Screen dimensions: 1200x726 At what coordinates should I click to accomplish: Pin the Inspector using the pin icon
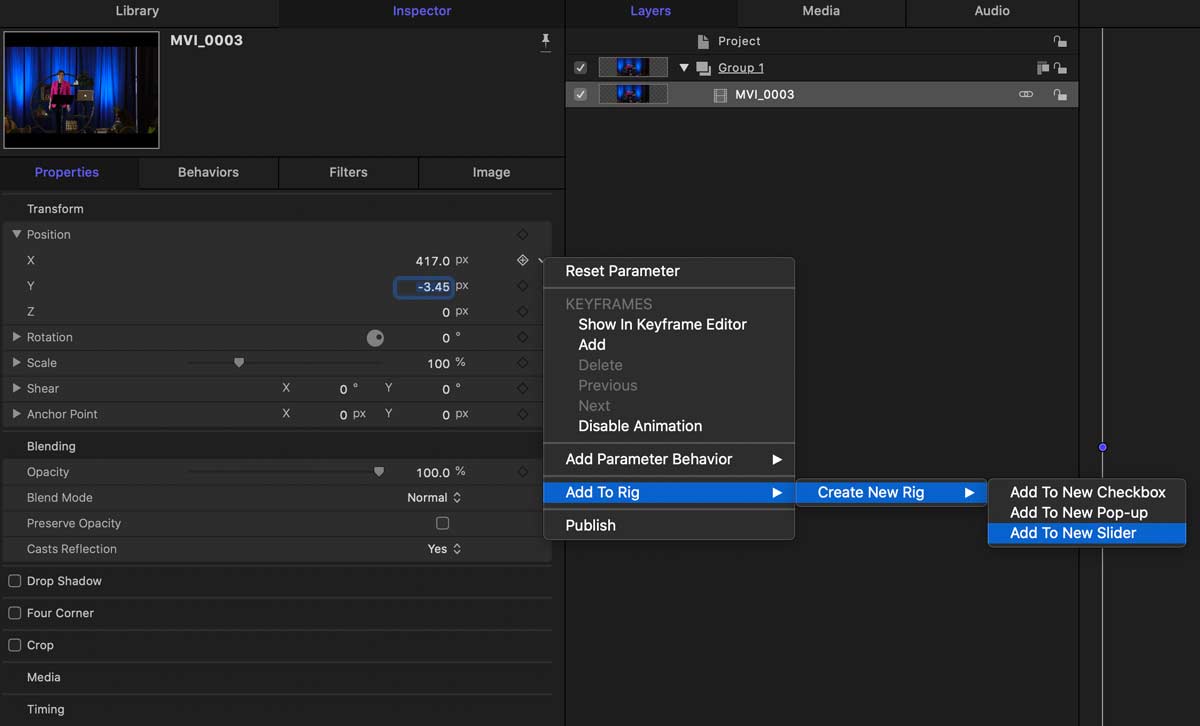pyautogui.click(x=545, y=41)
